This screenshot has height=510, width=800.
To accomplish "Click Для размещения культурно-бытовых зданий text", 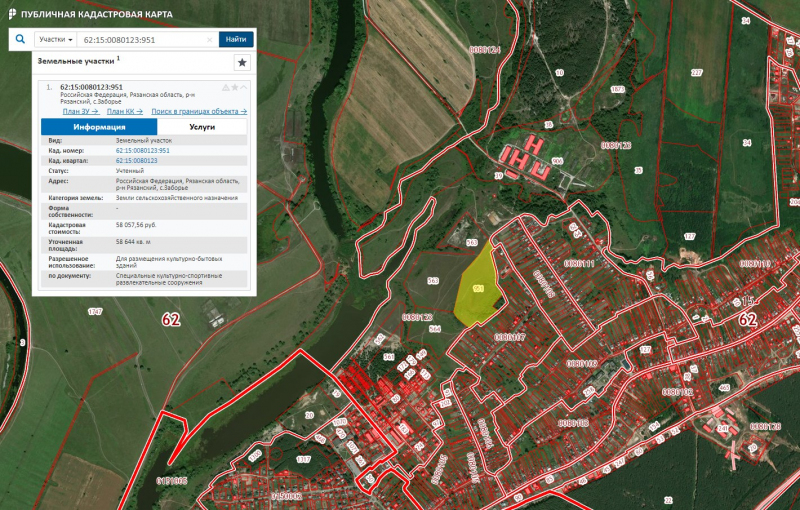I will click(169, 262).
